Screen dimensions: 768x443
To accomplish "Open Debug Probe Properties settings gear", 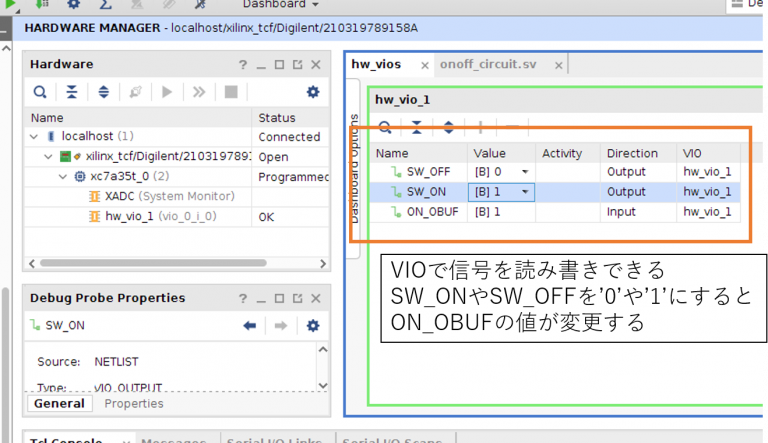I will click(x=312, y=325).
